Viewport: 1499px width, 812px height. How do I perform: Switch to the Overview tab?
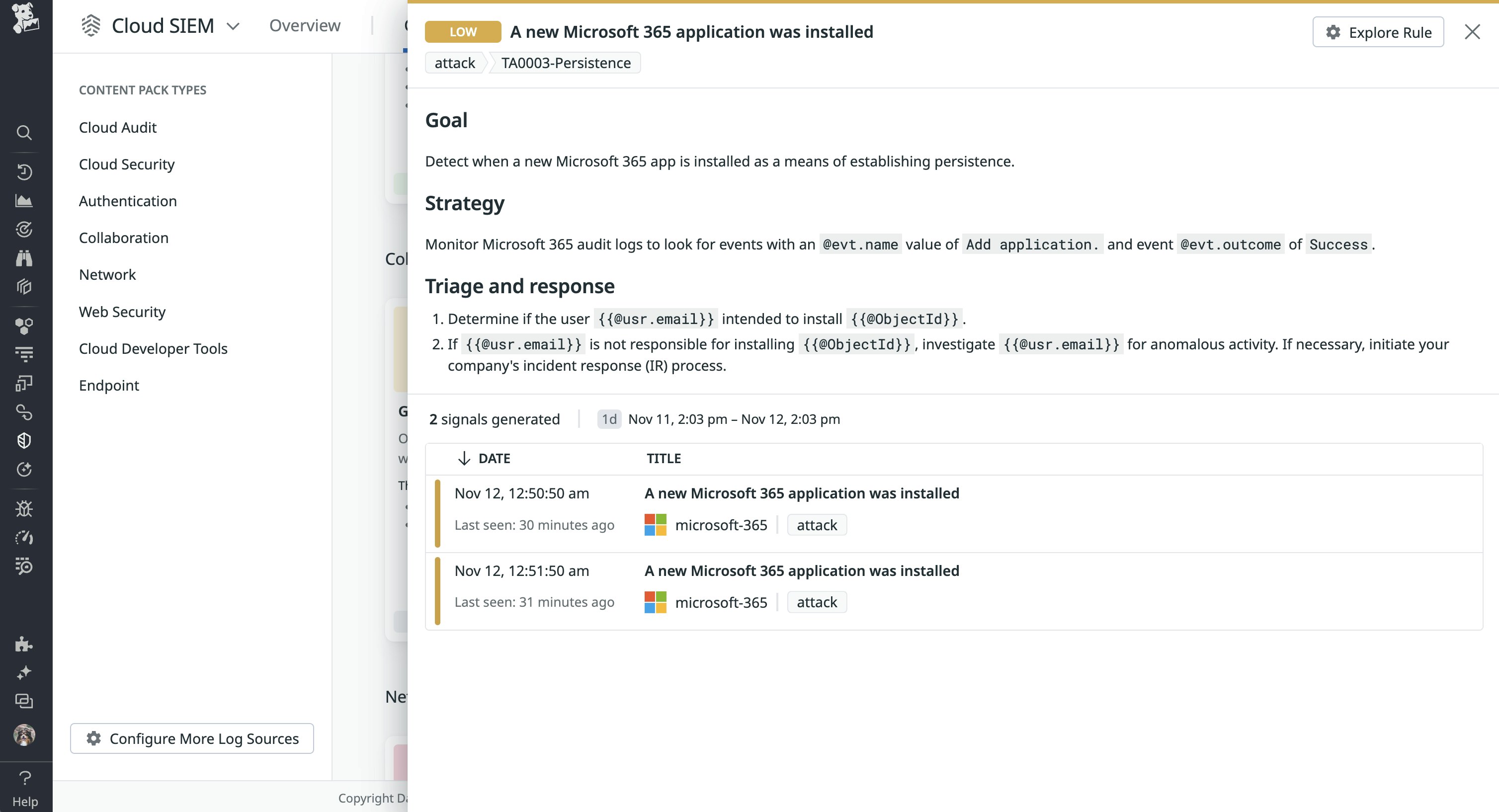[x=304, y=26]
